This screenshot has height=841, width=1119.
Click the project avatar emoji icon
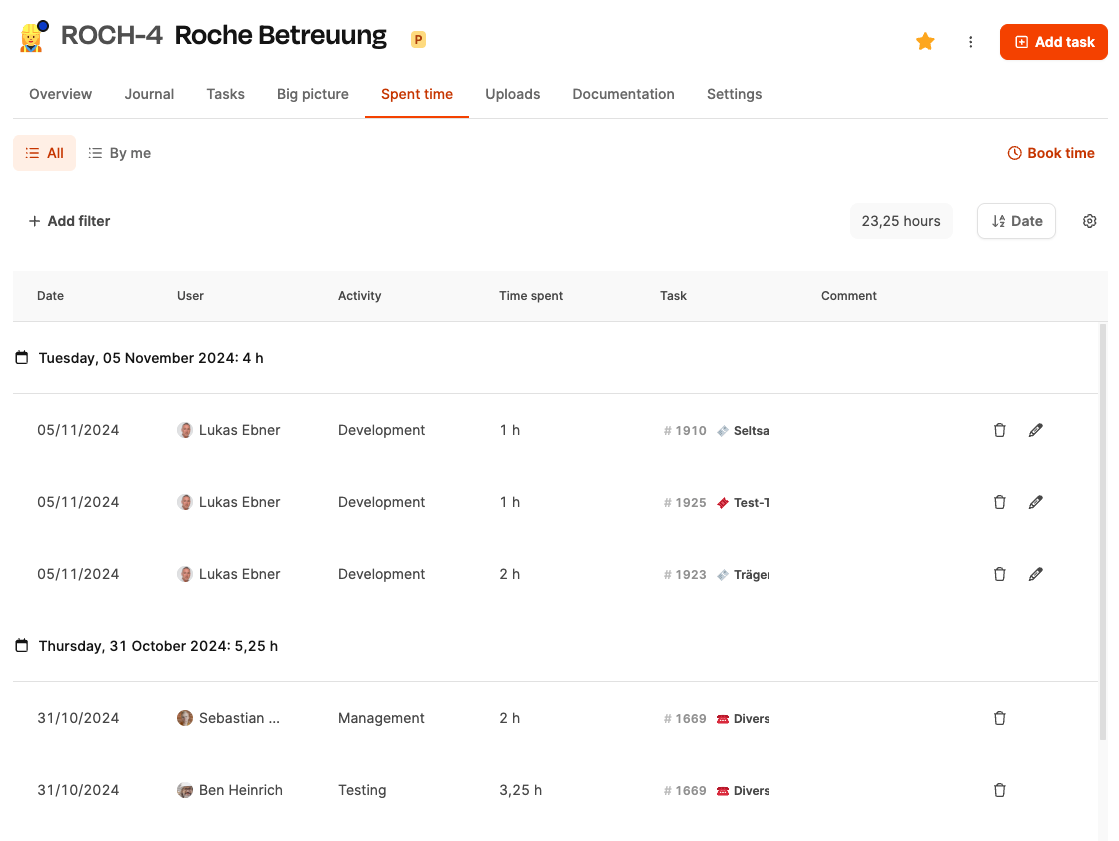(x=31, y=38)
